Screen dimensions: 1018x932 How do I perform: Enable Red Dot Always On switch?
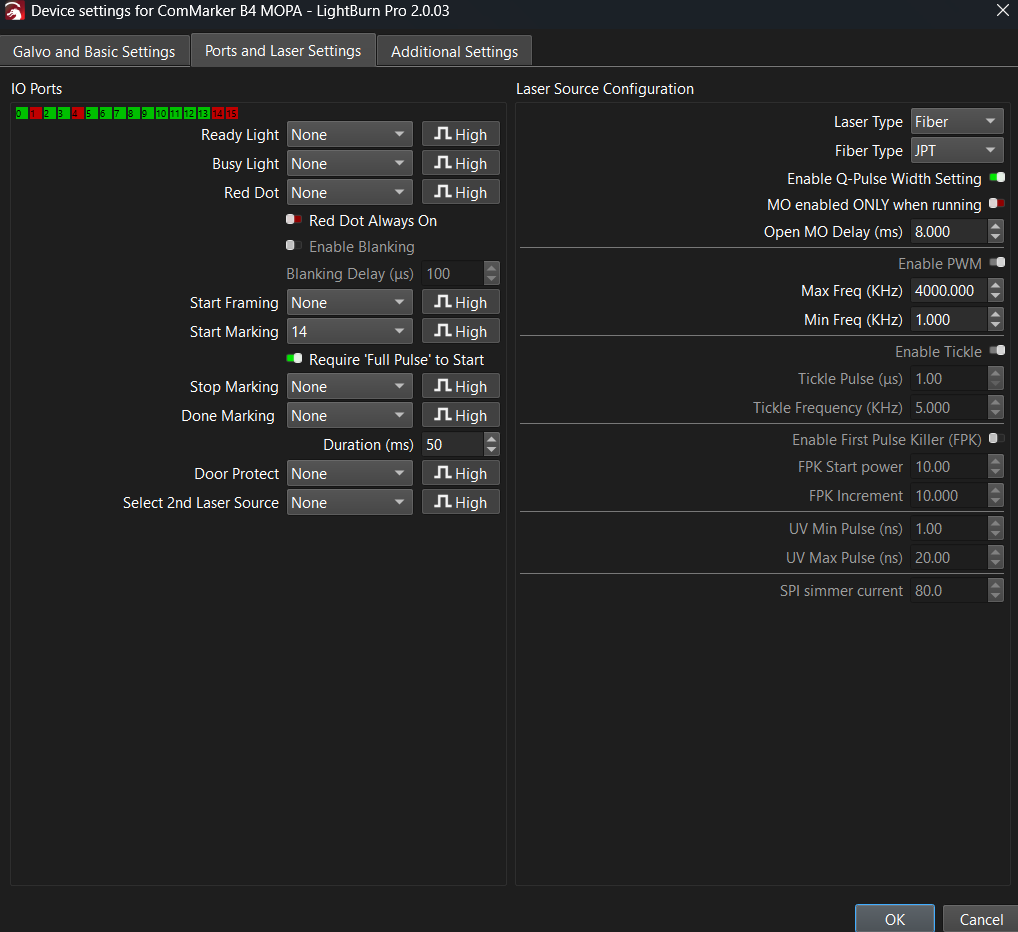(294, 220)
